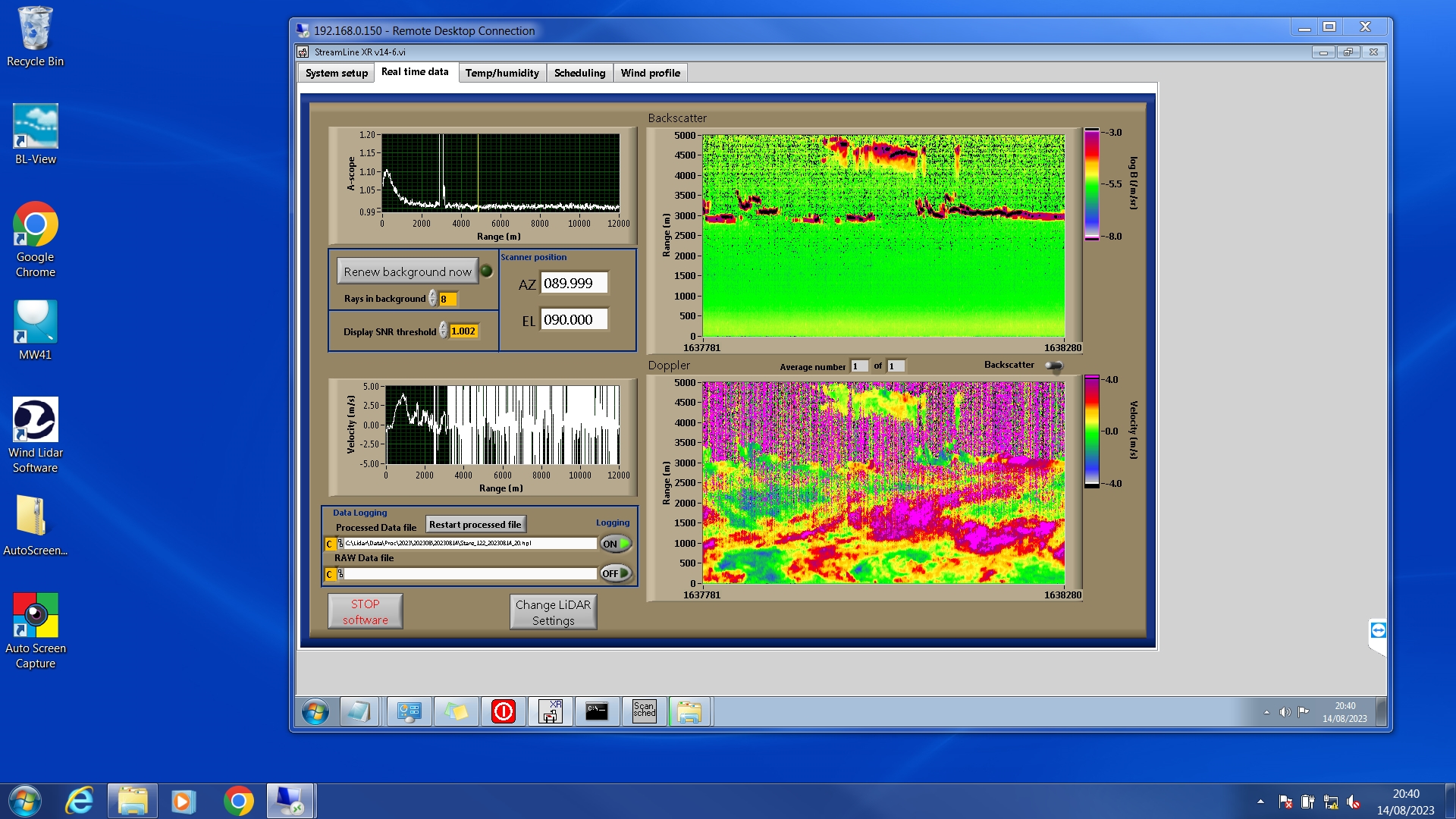The height and width of the screenshot is (819, 1456).
Task: Toggle RAW data logging OFF switch
Action: tap(615, 573)
